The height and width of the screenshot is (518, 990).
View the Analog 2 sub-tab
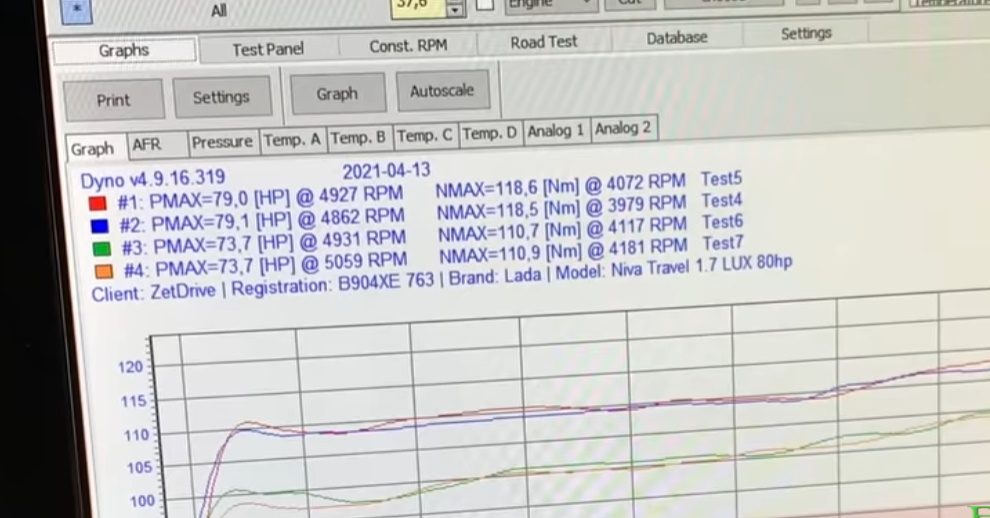pos(622,128)
